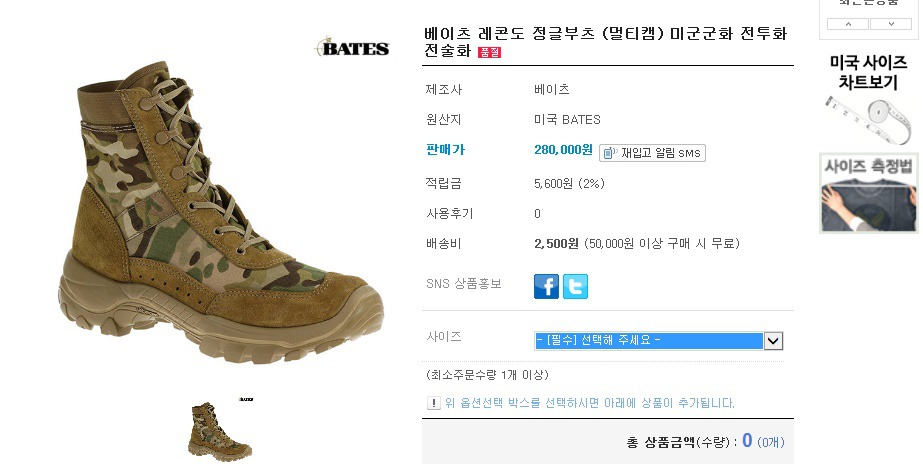
Task: Click the 재입고 알림 SMS button
Action: click(x=652, y=153)
